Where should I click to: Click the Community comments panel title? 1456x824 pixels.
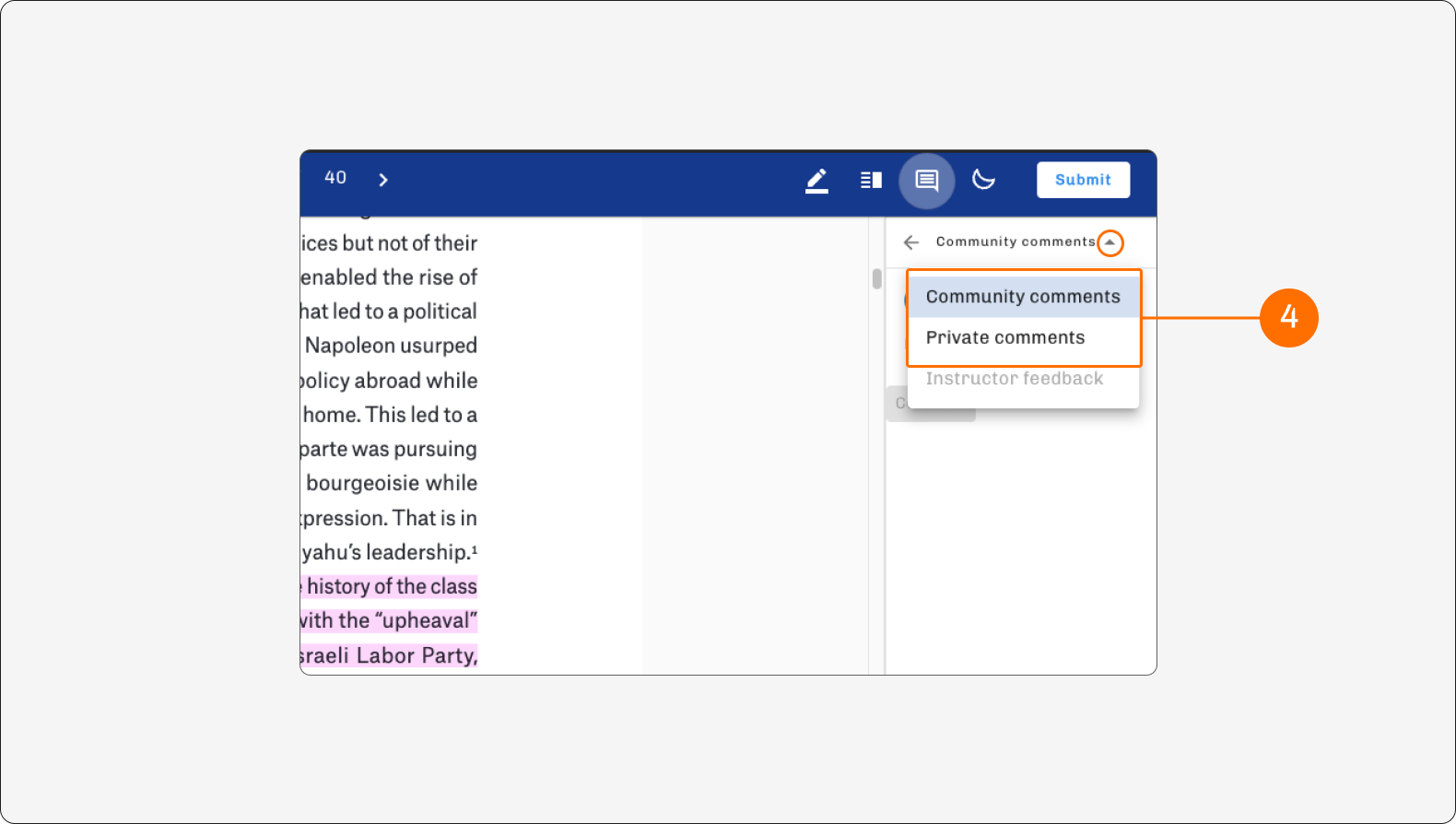pyautogui.click(x=1016, y=241)
